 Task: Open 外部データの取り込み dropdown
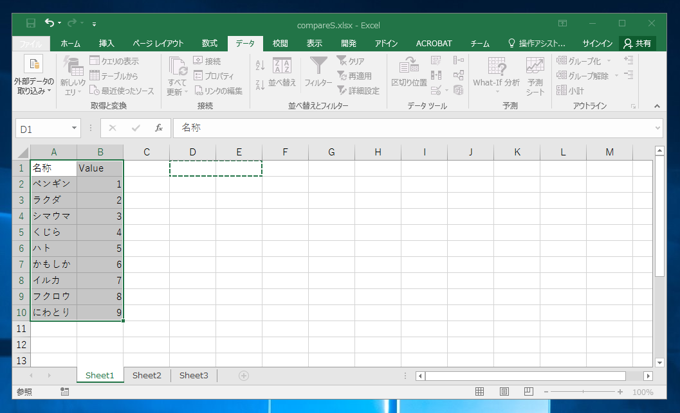(x=34, y=75)
